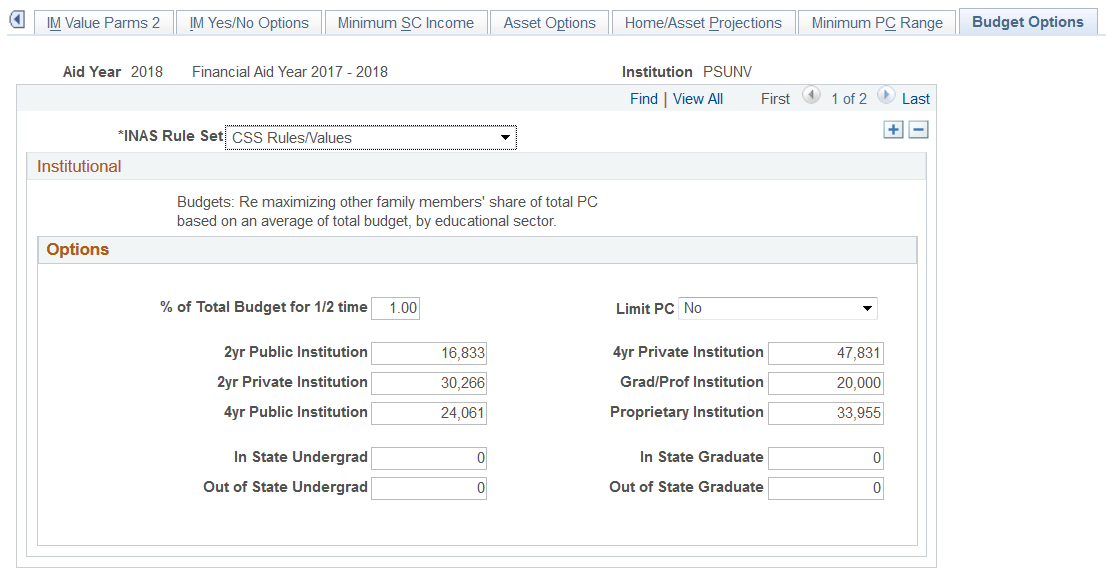The image size is (1106, 576).
Task: Click the Last navigation link
Action: click(916, 98)
